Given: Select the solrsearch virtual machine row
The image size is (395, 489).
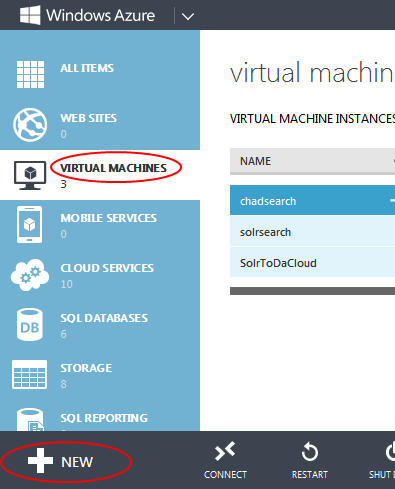Looking at the screenshot, I should pos(312,232).
